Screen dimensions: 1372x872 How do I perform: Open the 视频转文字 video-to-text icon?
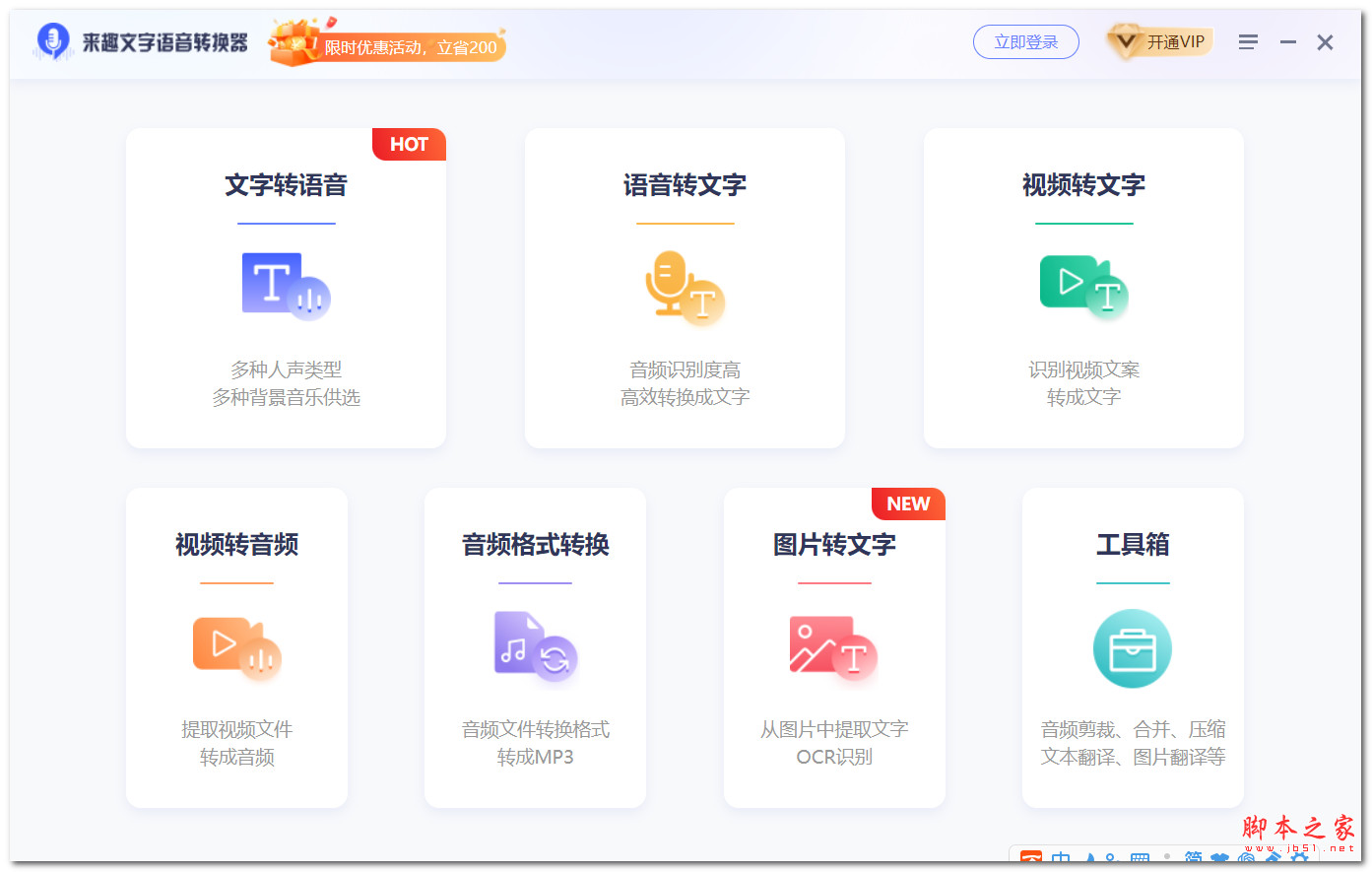pos(1083,286)
